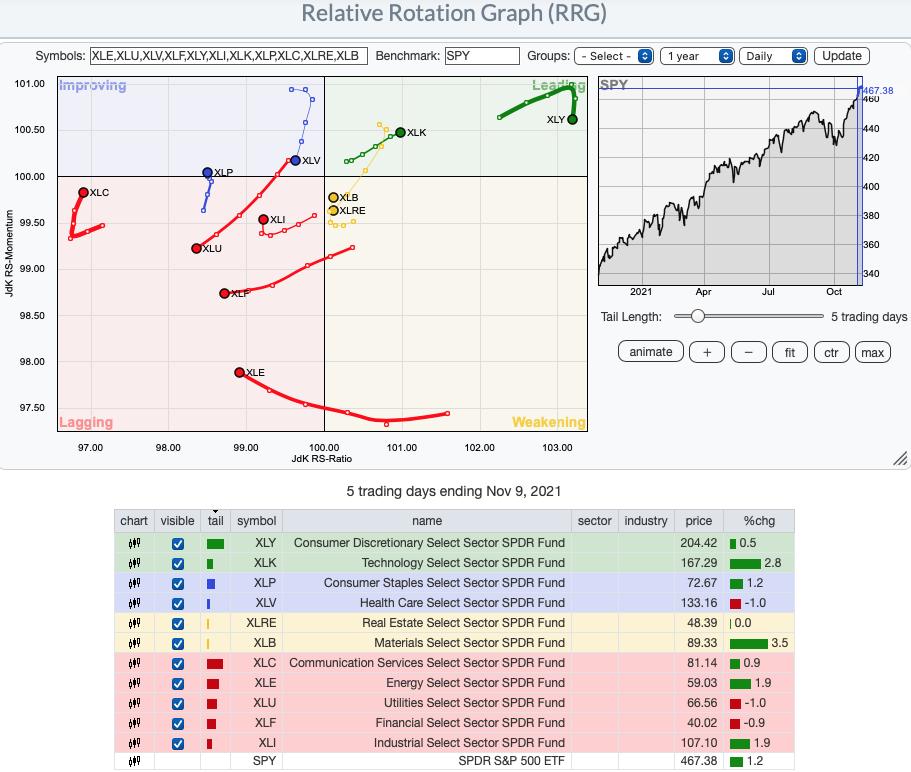The height and width of the screenshot is (772, 911).
Task: Open chart icon for XLC row
Action: [x=134, y=663]
